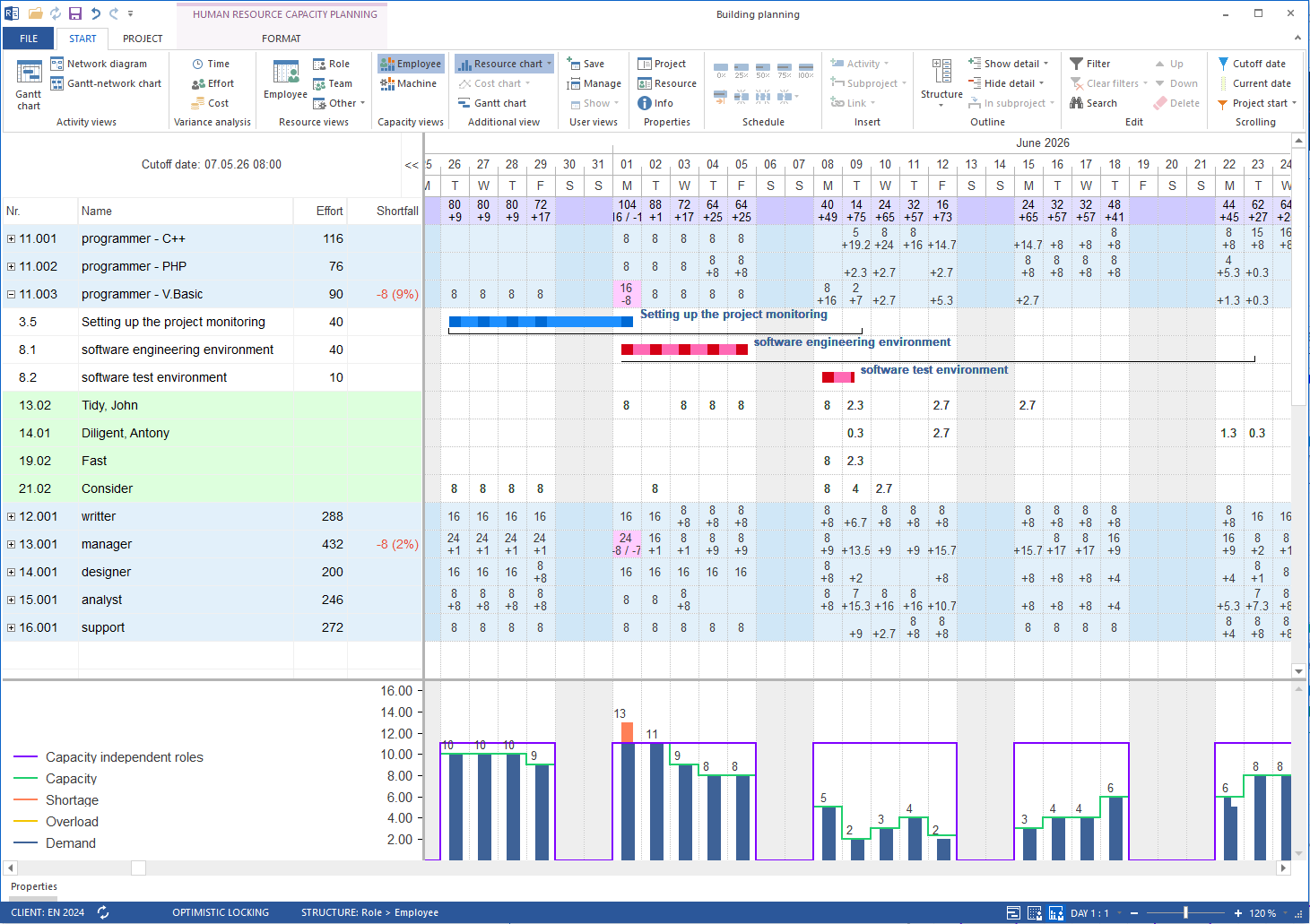This screenshot has height=924, width=1310.
Task: Expand row 11.001 programmer - C++
Action: (11, 238)
